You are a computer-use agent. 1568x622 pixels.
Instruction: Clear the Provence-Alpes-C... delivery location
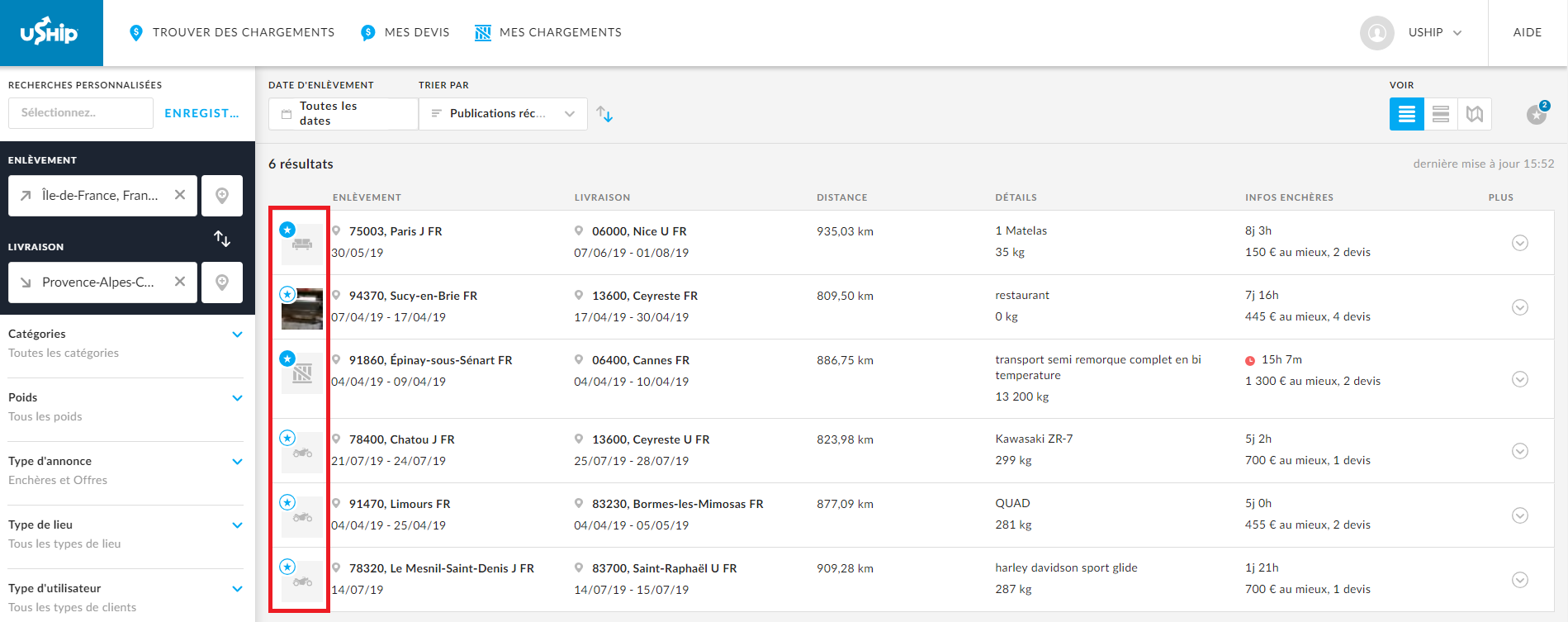pyautogui.click(x=180, y=282)
